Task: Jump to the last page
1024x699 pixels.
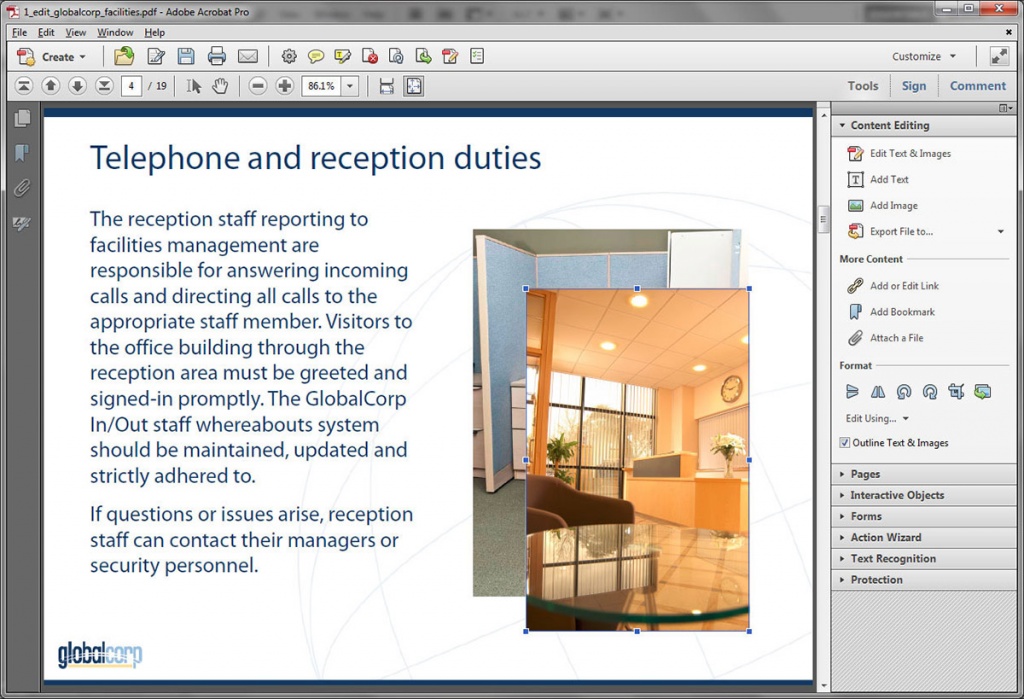Action: point(104,86)
